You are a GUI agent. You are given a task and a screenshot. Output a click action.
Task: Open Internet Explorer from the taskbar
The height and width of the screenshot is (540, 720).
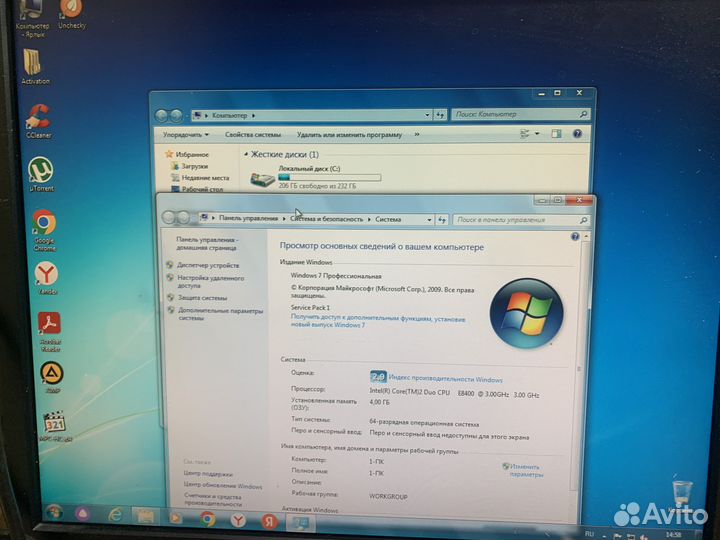click(116, 514)
